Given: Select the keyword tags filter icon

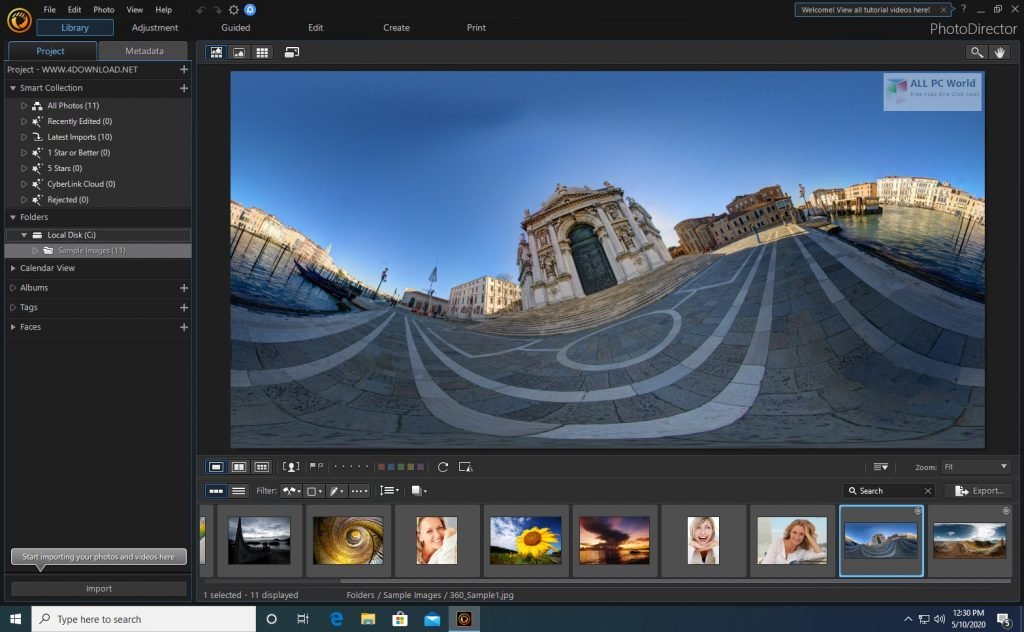Looking at the screenshot, I should 336,490.
